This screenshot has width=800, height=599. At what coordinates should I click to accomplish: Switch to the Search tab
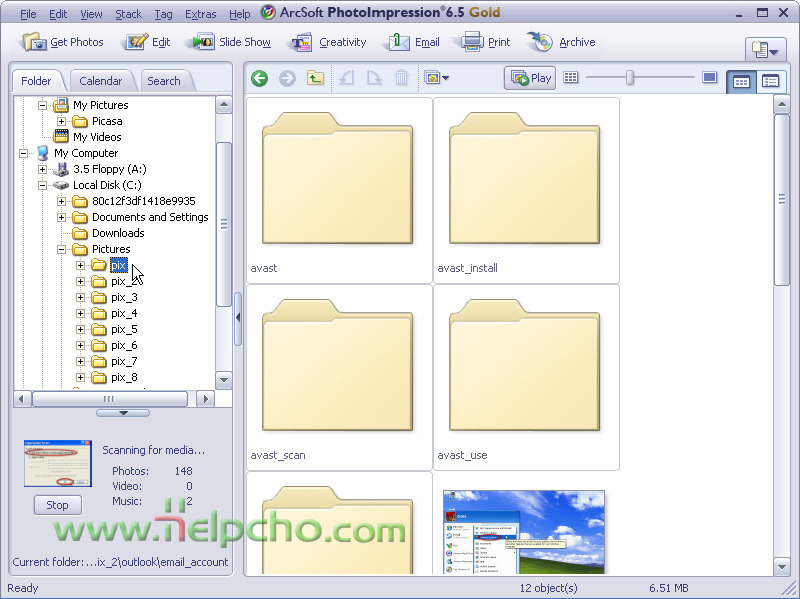pos(164,81)
